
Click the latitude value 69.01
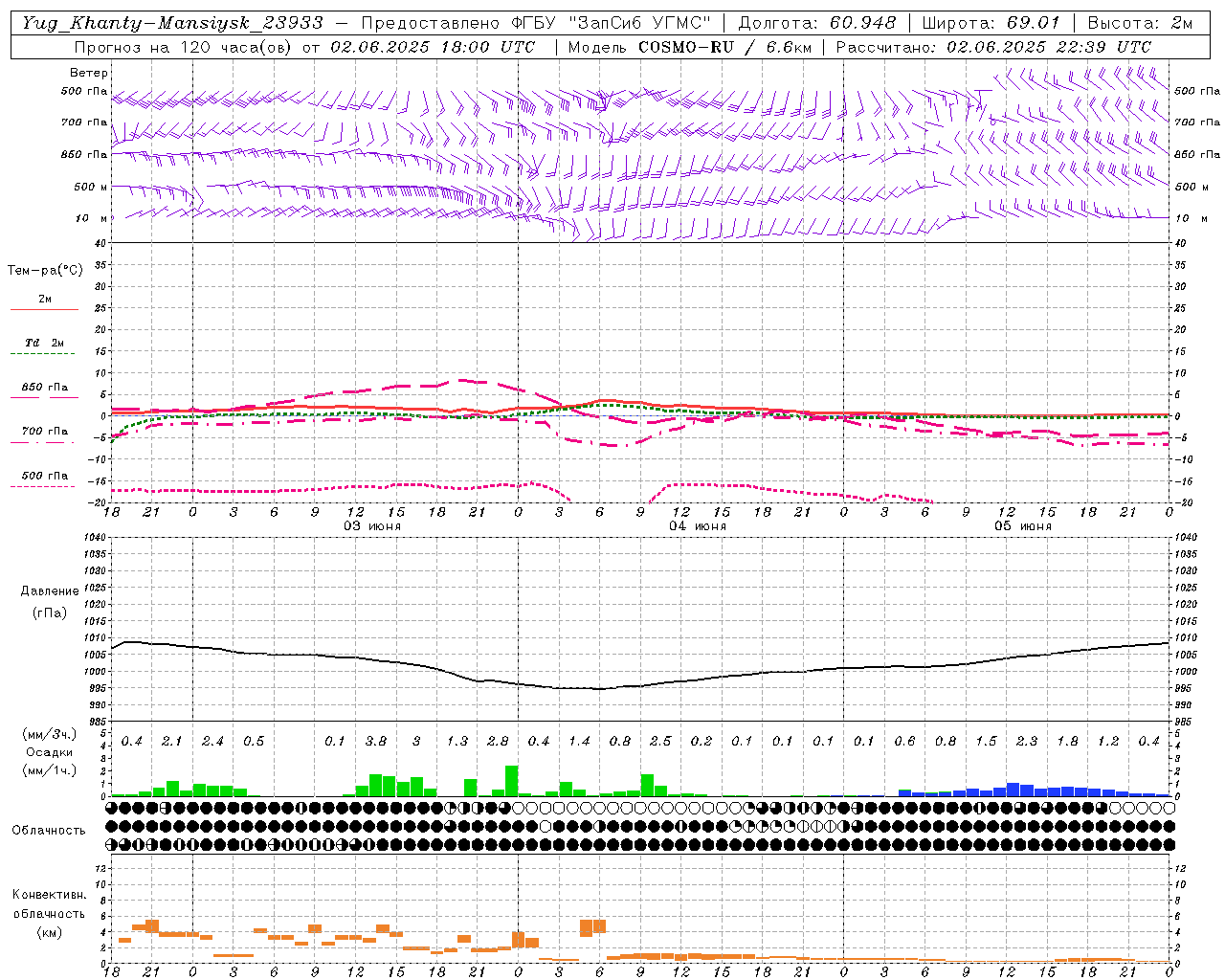[x=1034, y=23]
